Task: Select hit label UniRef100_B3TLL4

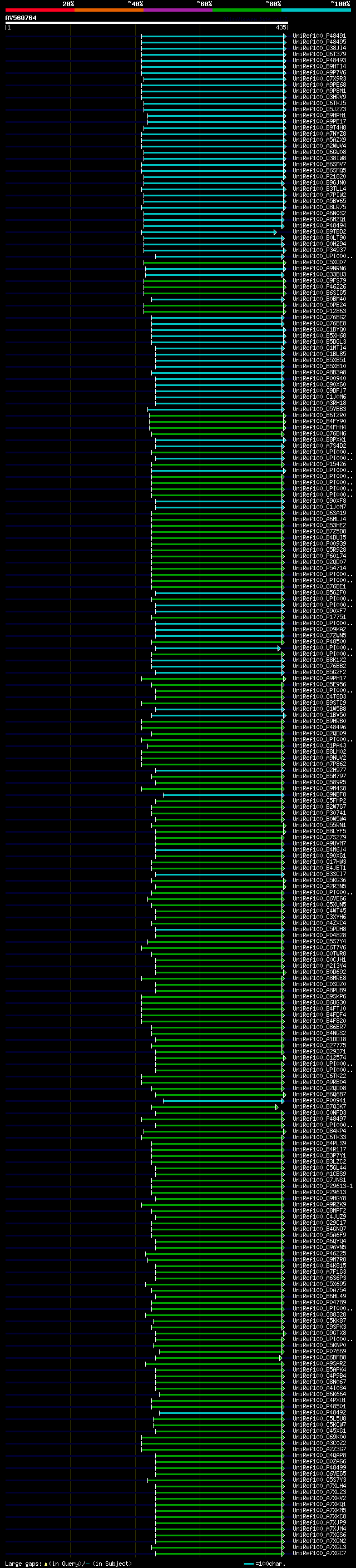Action: [319, 189]
